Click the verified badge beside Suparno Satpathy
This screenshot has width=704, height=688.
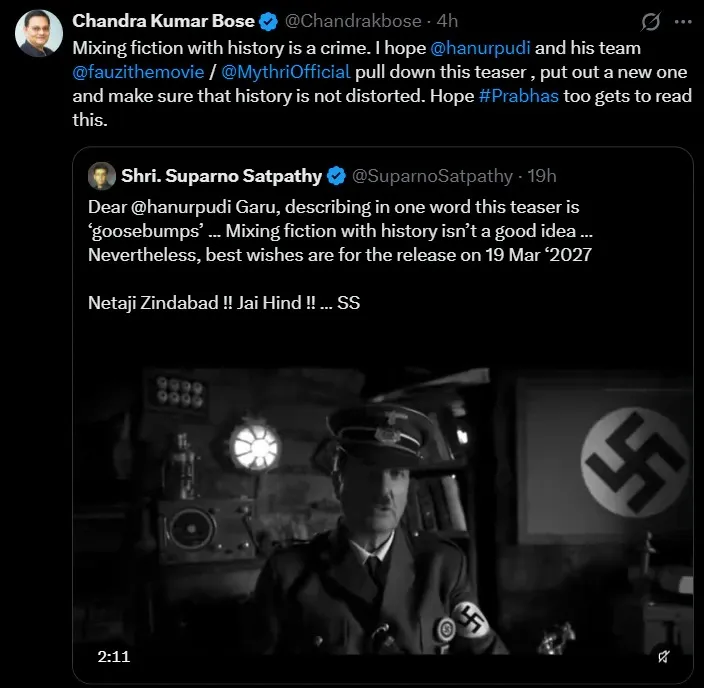336,176
